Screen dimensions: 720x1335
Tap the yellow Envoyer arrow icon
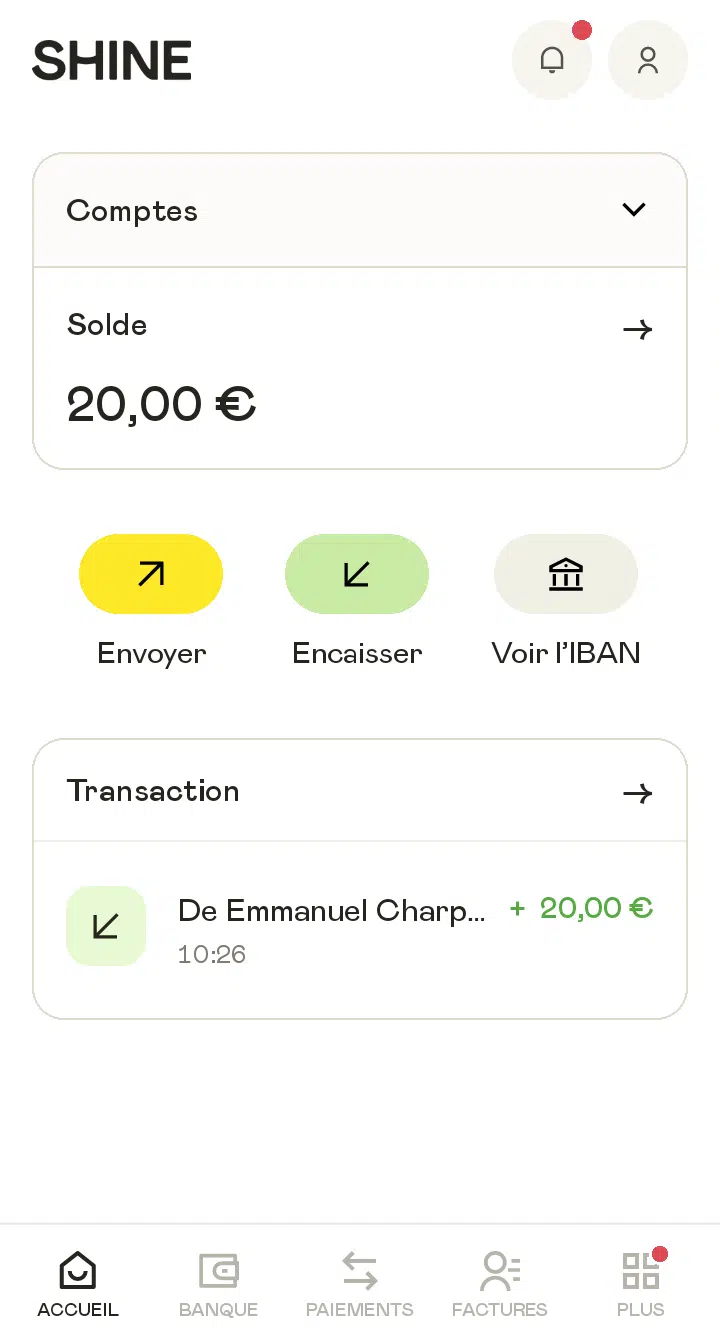[x=151, y=574]
